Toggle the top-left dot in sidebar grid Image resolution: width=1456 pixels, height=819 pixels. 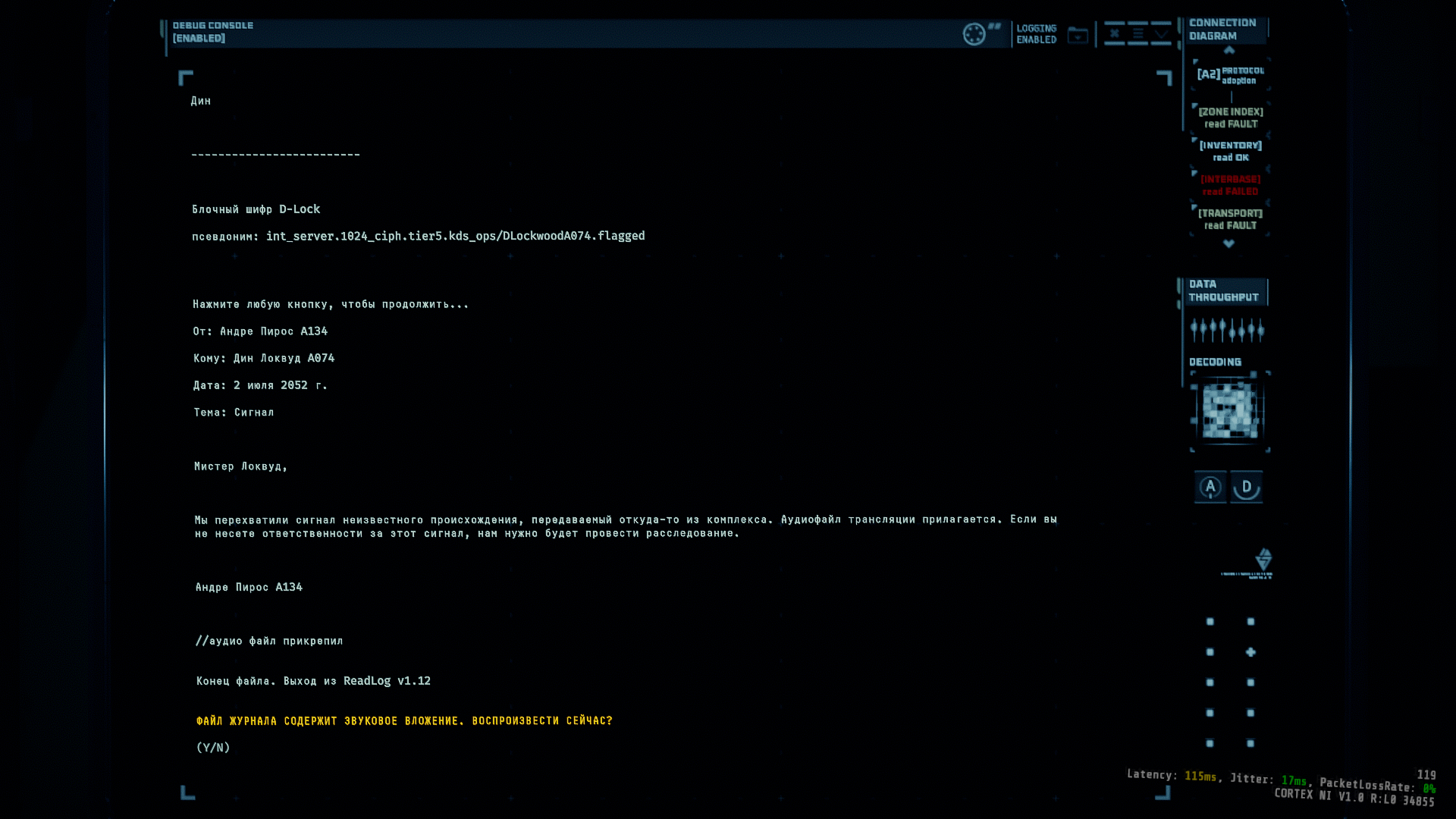[1210, 622]
